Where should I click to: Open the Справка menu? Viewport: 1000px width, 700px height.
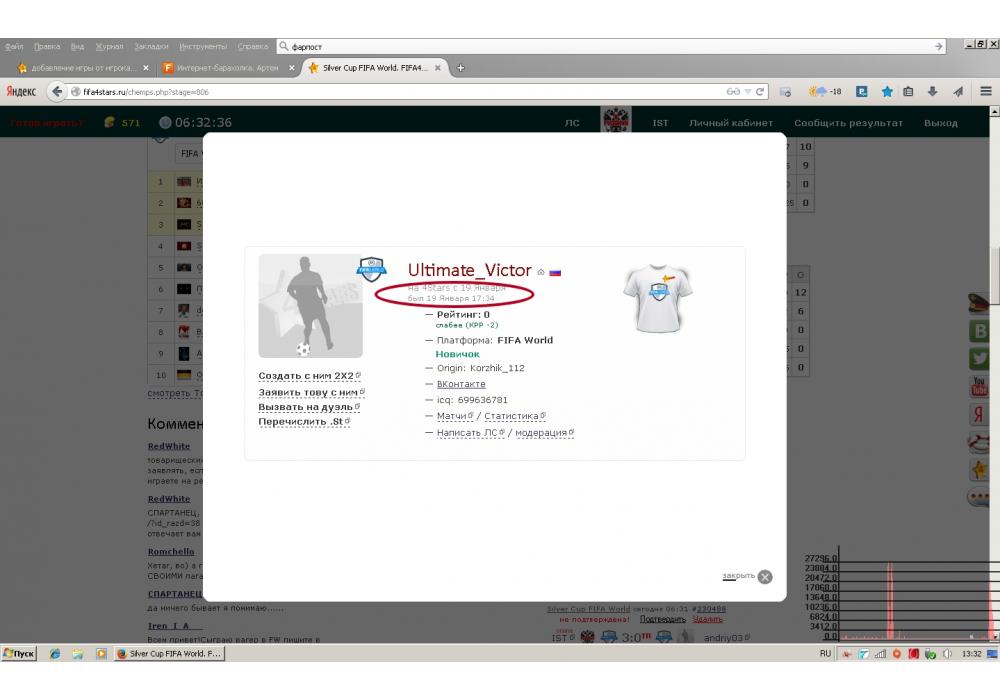pyautogui.click(x=253, y=47)
